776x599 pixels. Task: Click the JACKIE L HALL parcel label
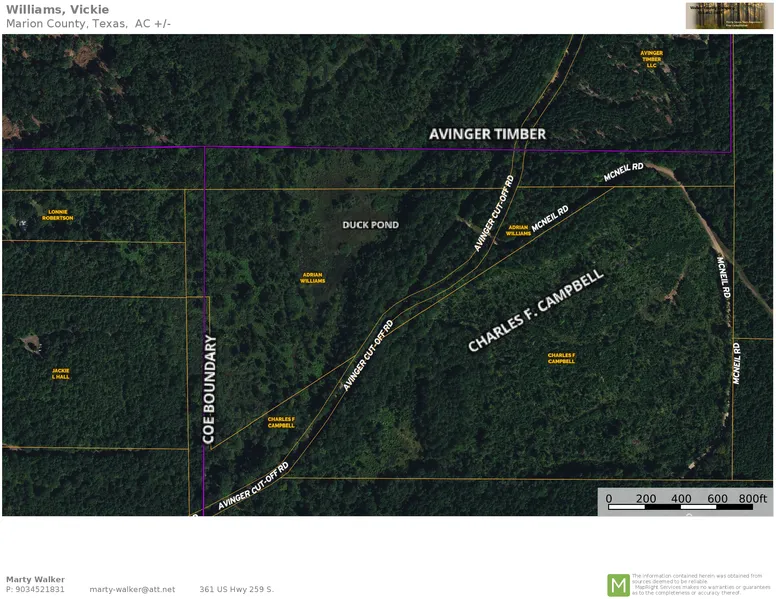coord(61,373)
